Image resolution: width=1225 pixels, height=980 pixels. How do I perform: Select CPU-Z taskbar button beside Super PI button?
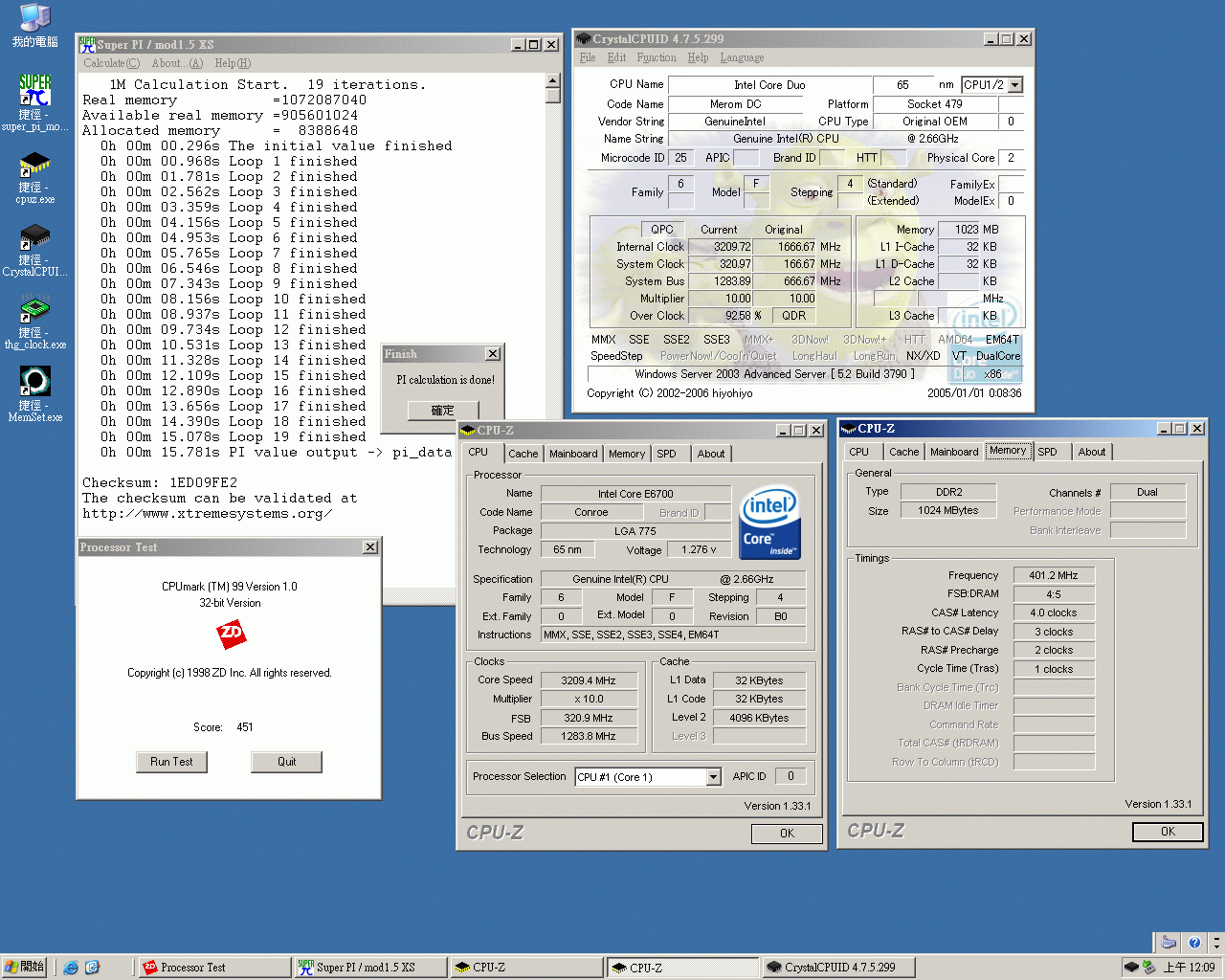[526, 968]
